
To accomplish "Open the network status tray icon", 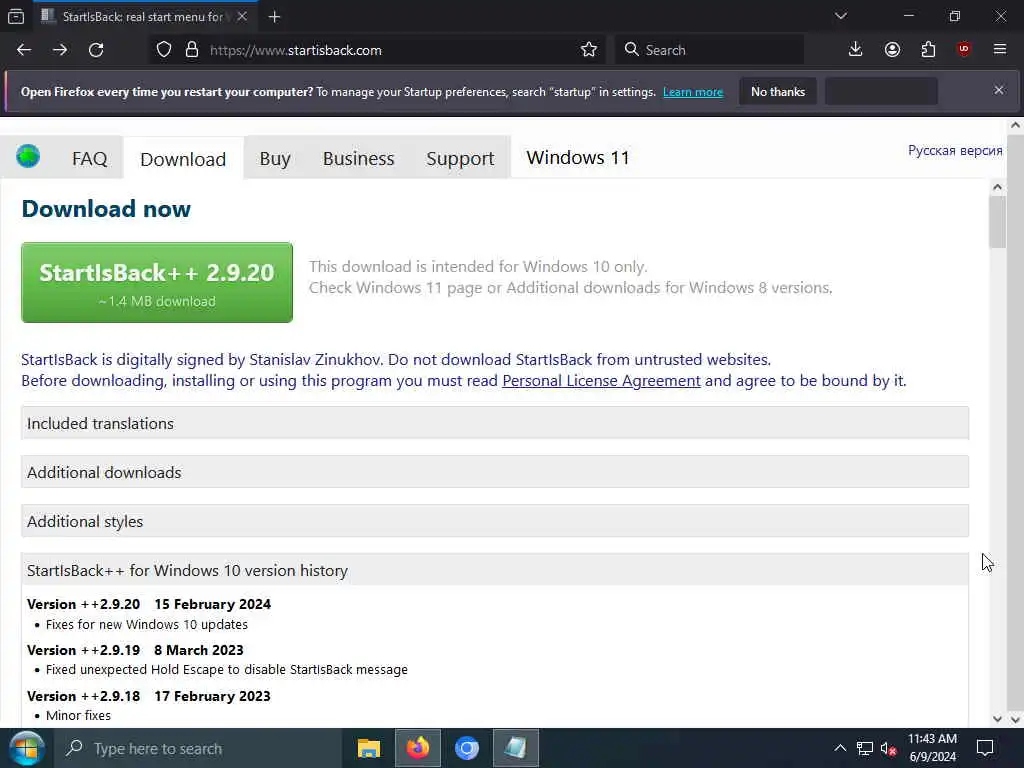I will point(865,748).
